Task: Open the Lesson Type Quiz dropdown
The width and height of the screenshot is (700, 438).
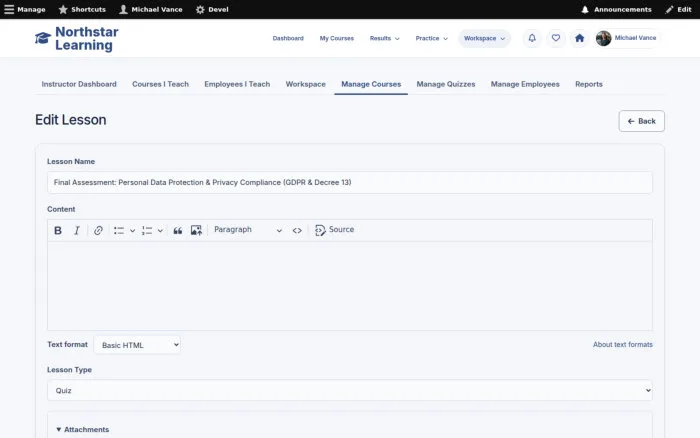Action: [350, 390]
